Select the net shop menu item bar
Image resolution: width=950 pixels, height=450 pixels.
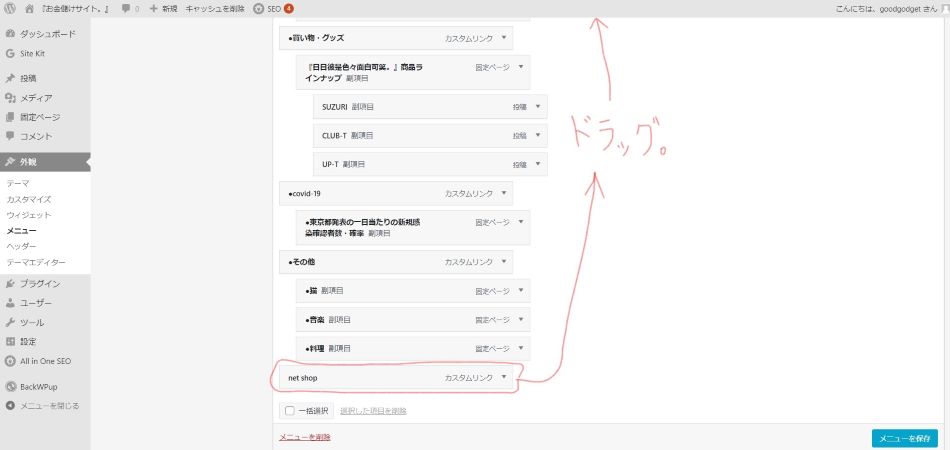click(396, 377)
